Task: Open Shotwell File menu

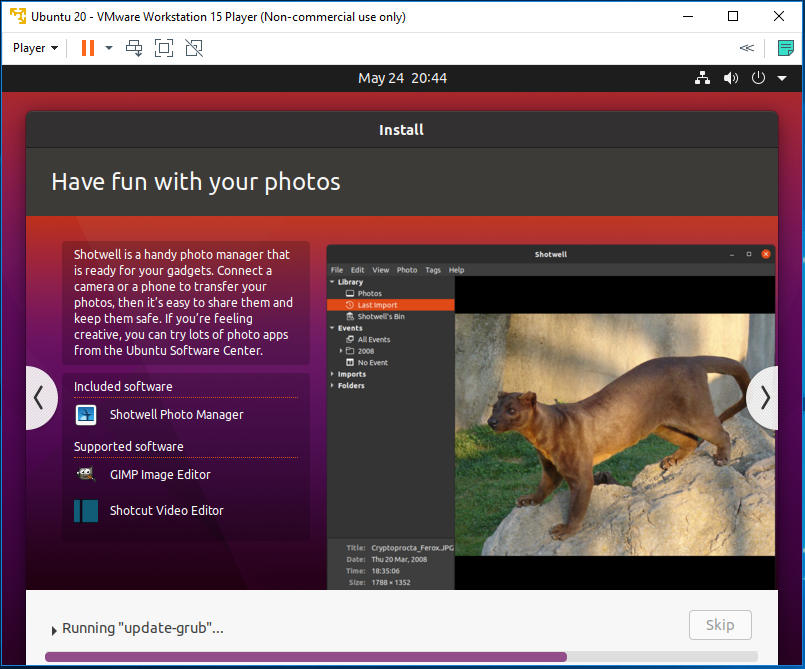Action: coord(337,270)
